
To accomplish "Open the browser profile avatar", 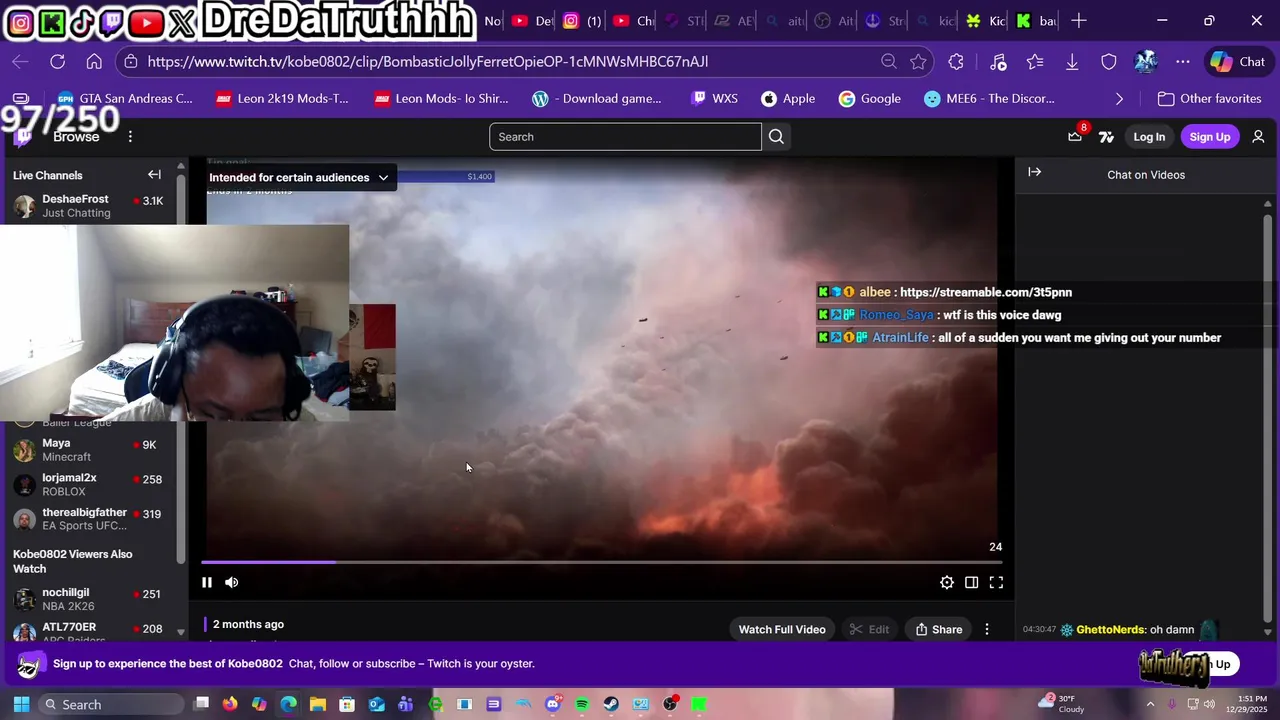I will point(1146,62).
